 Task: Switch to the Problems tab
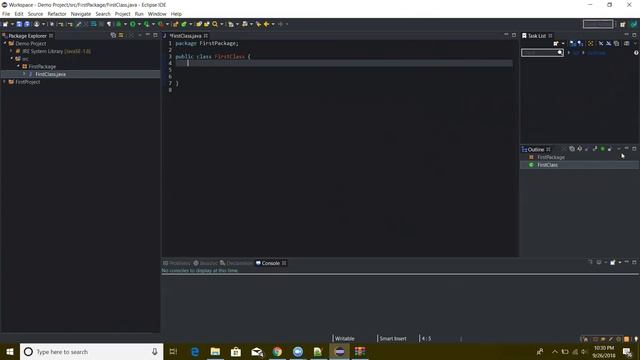coord(177,263)
